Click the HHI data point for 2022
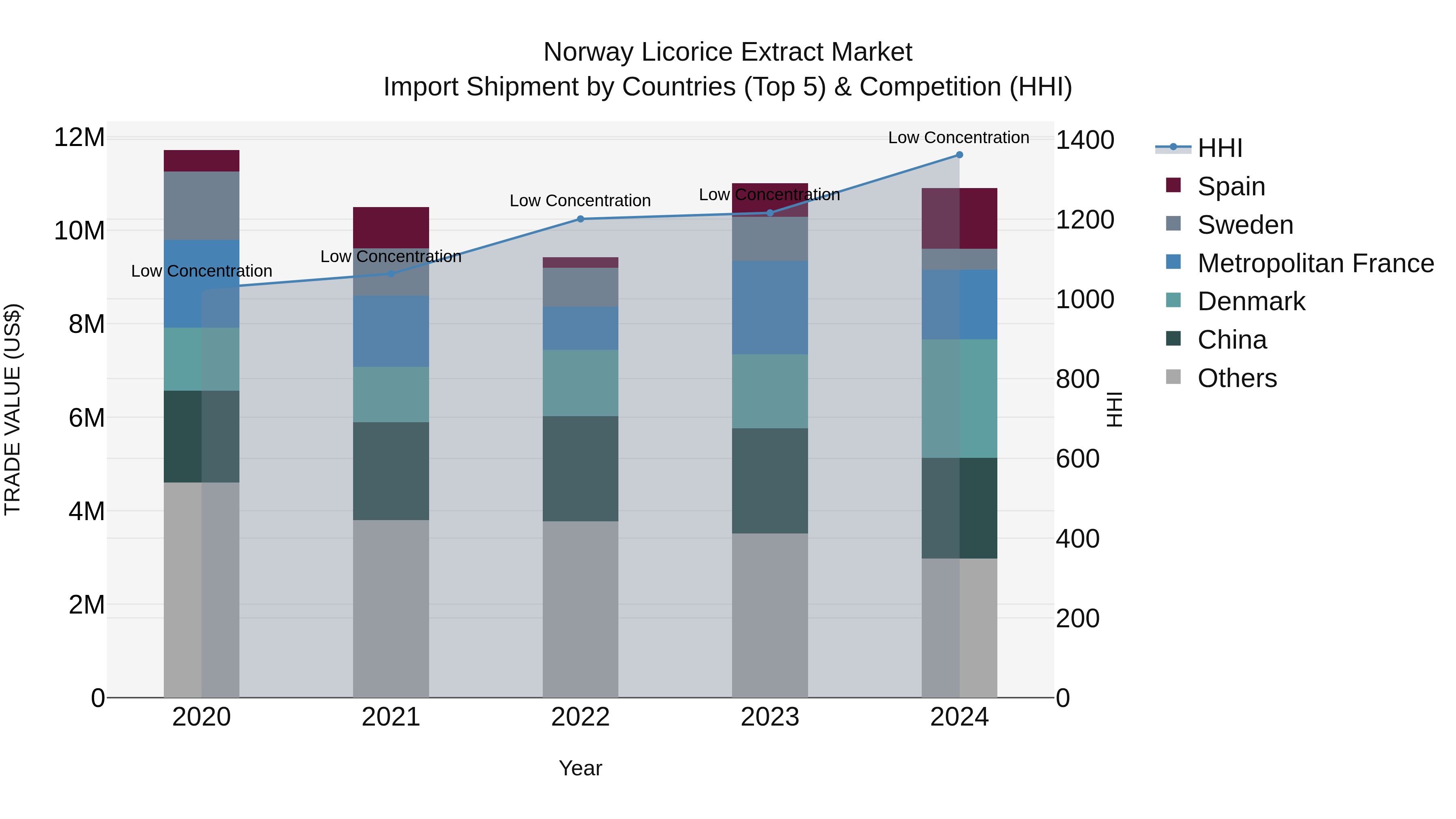Image resolution: width=1456 pixels, height=819 pixels. pos(580,219)
